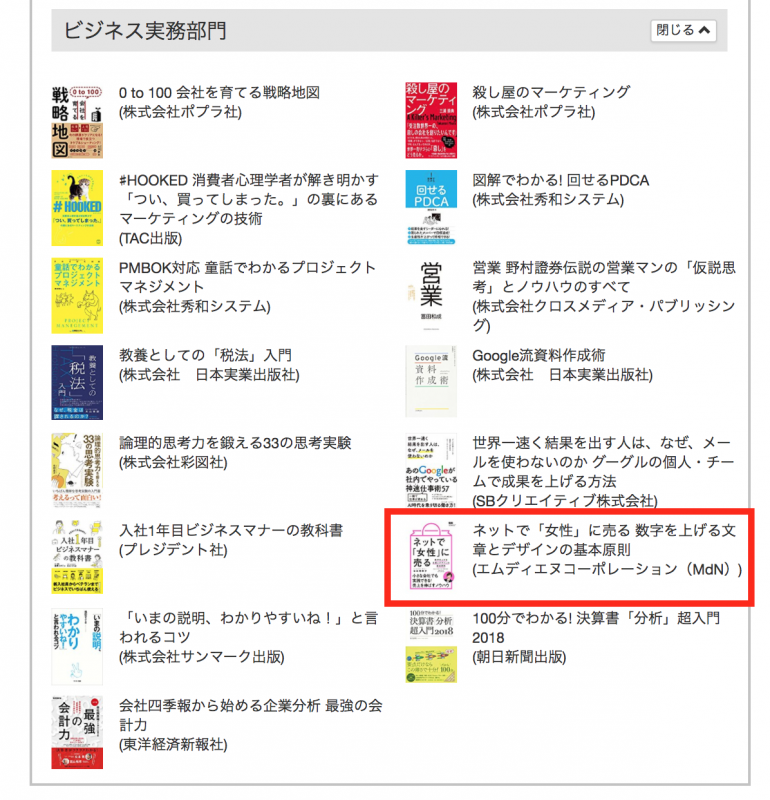
Task: Open 論理的思考力を鍛える33の思考実験 link
Action: [235, 443]
